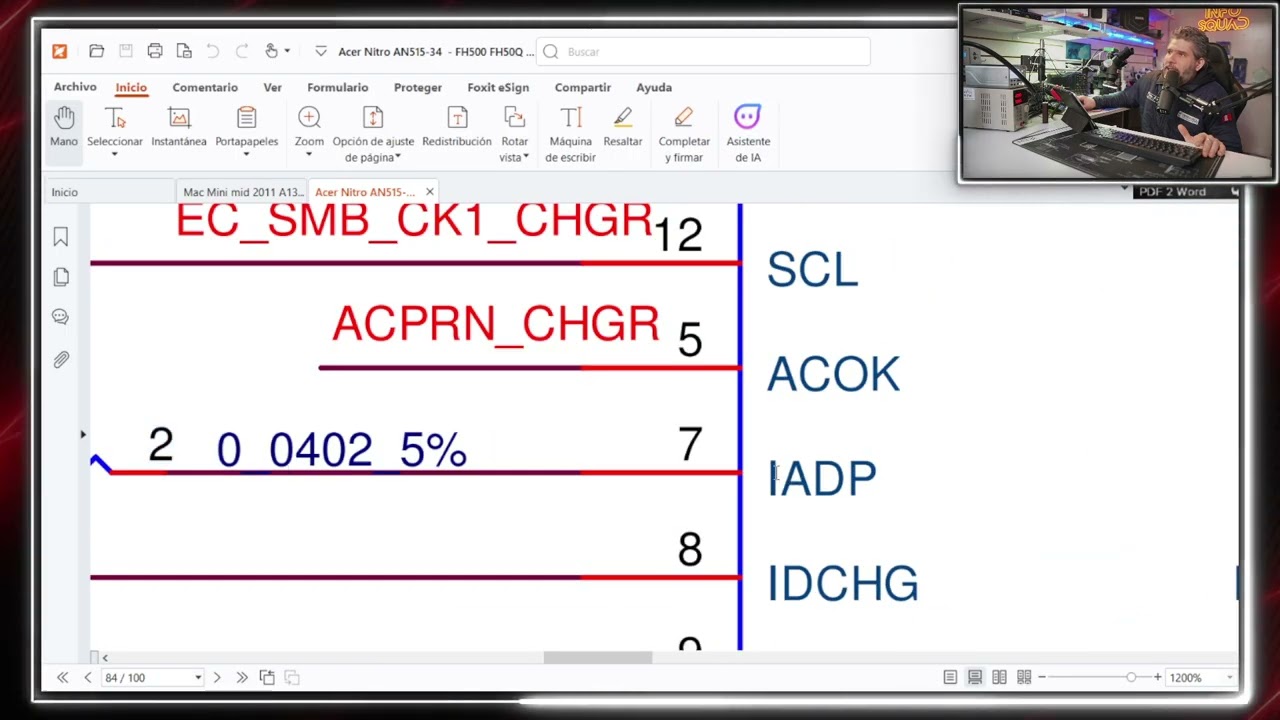Open a file with the folder icon

96,51
